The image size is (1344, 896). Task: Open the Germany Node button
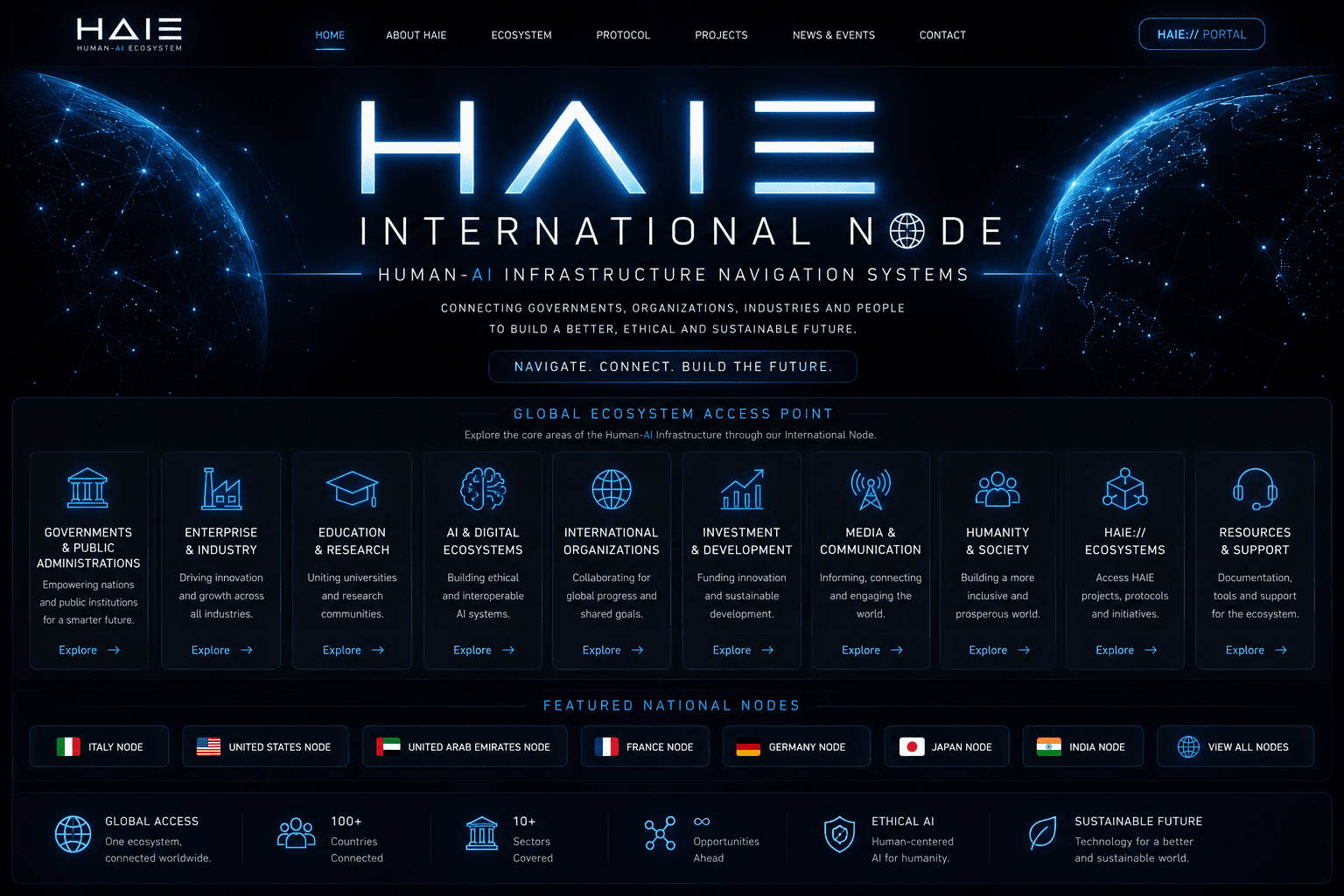coord(796,746)
